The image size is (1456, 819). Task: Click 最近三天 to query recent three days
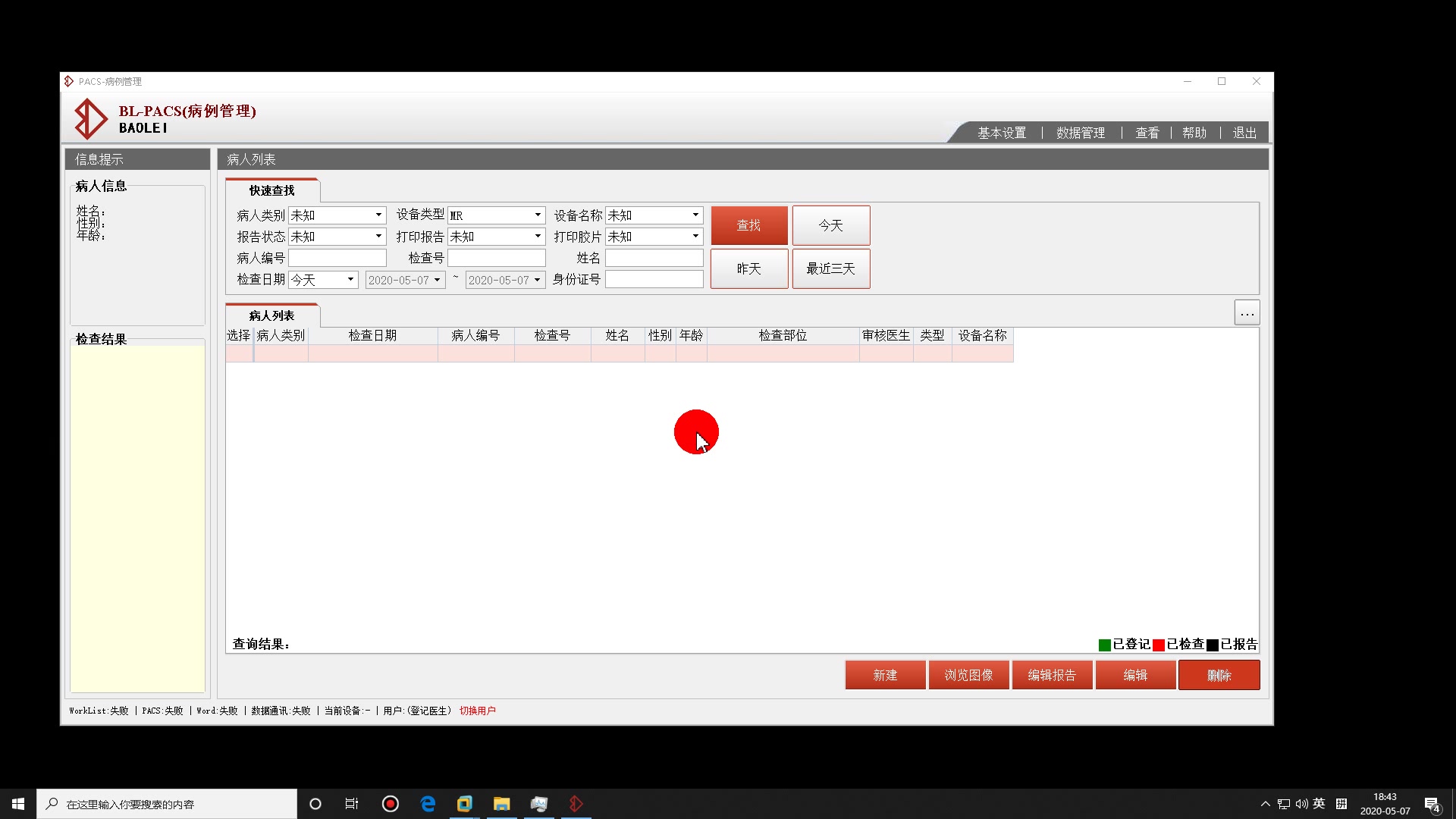(830, 268)
